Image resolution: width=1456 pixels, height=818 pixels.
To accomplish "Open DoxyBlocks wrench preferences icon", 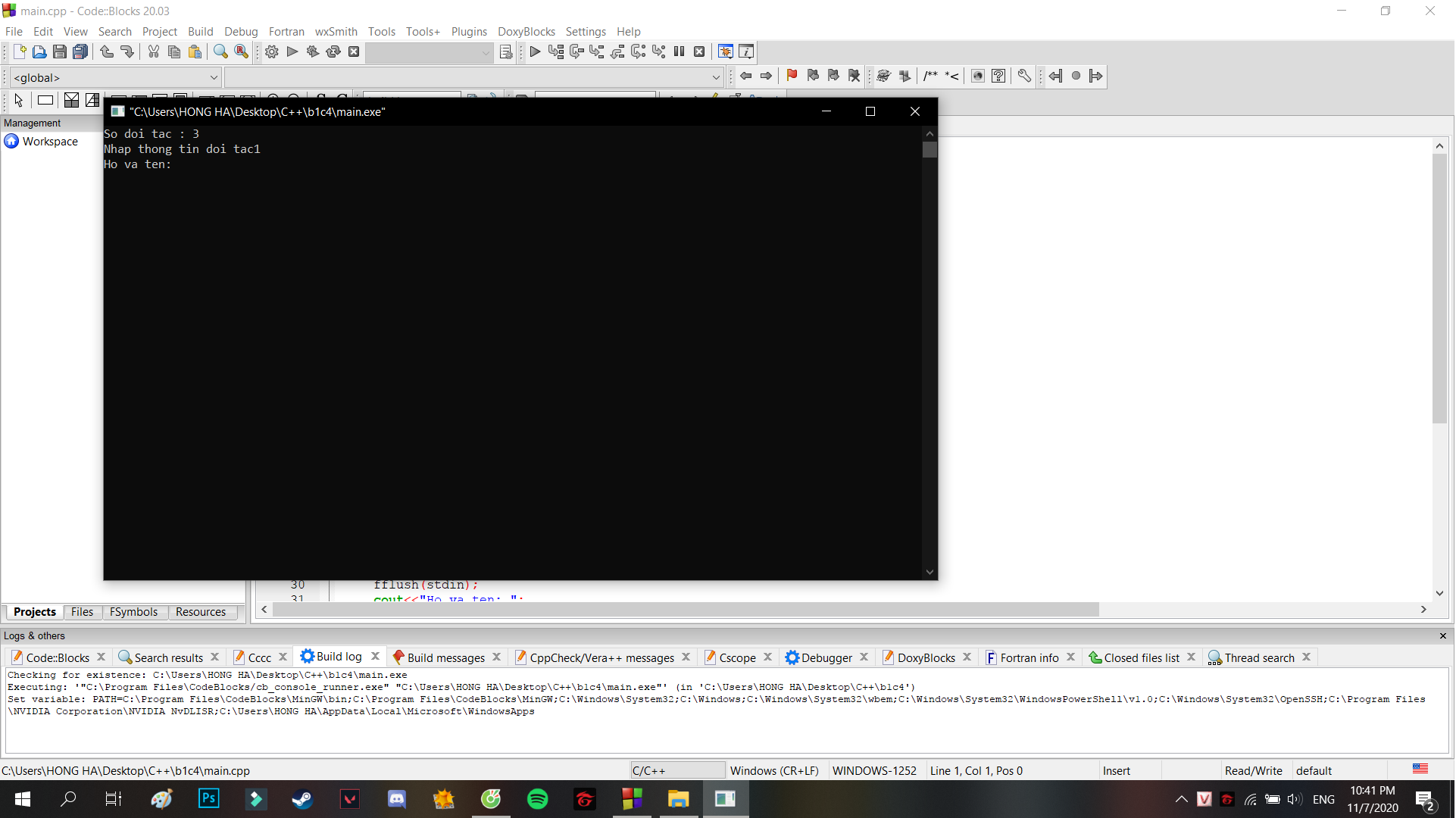I will click(1024, 76).
